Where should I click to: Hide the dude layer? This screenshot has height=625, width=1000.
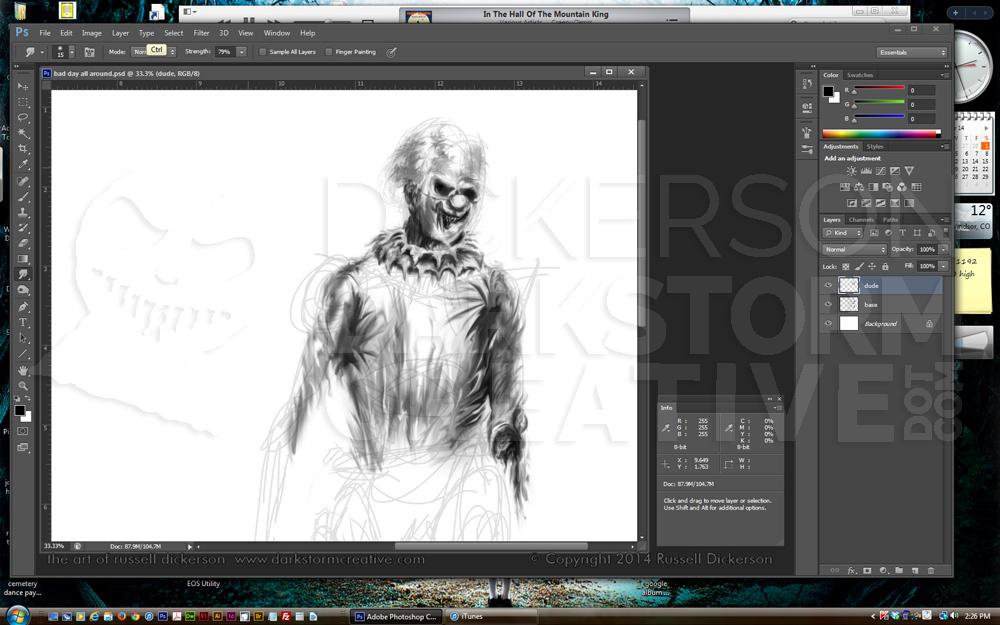(828, 286)
